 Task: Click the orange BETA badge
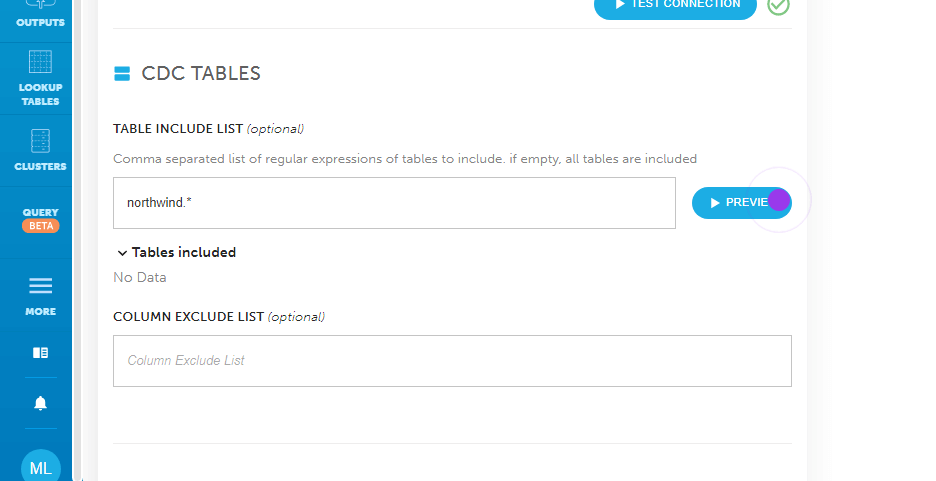41,226
